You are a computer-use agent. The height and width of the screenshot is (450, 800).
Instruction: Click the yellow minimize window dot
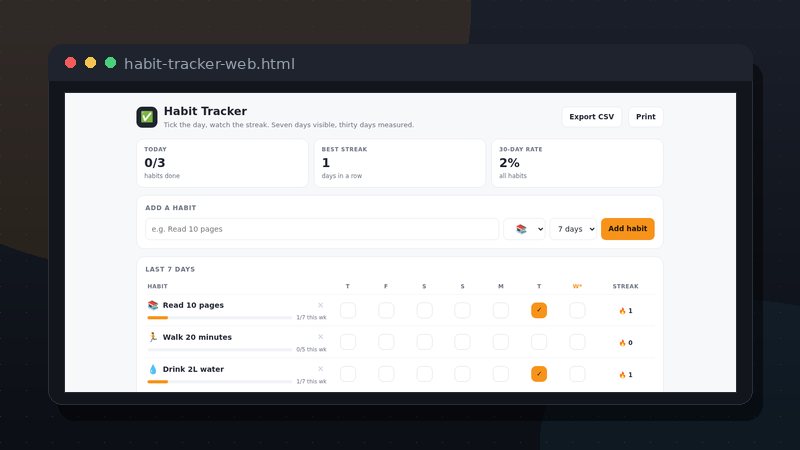tap(90, 63)
